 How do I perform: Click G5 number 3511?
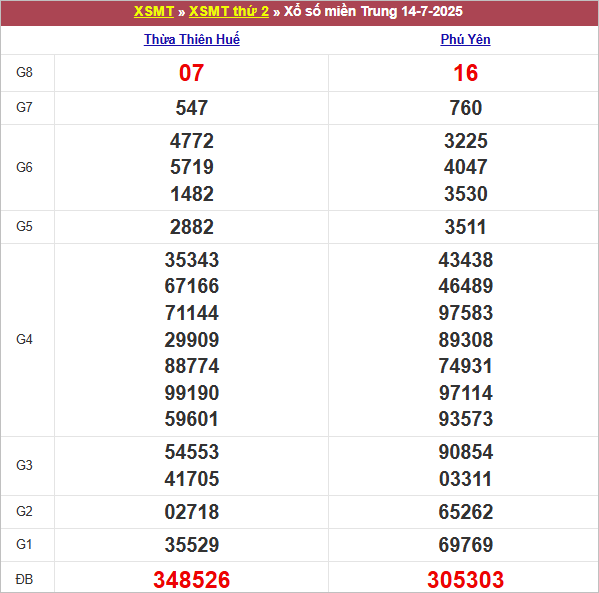point(465,227)
